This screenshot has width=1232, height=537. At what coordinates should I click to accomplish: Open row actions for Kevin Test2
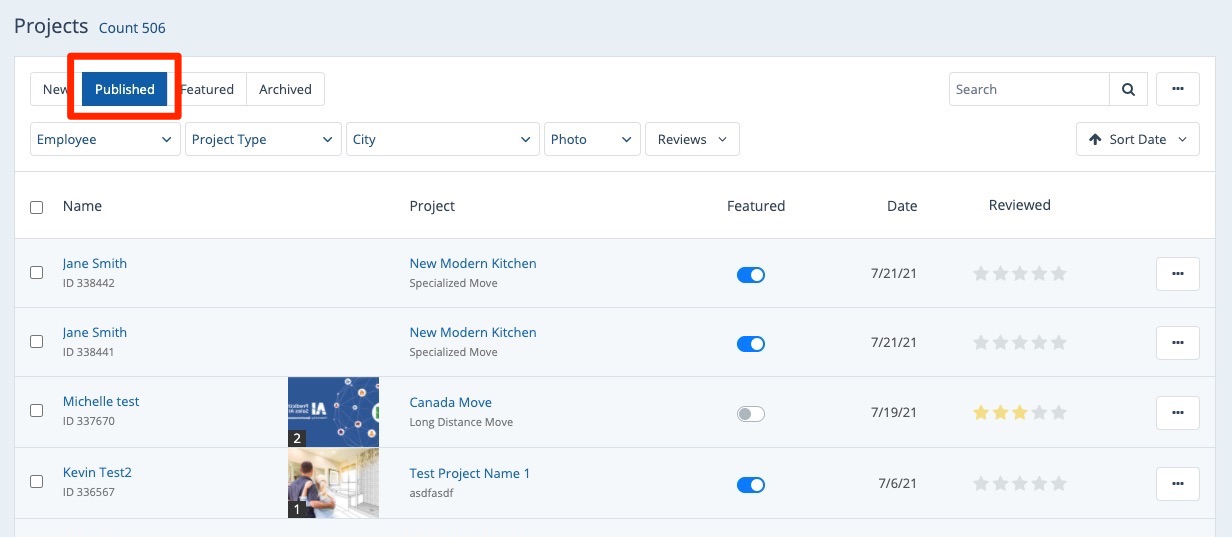[1177, 484]
